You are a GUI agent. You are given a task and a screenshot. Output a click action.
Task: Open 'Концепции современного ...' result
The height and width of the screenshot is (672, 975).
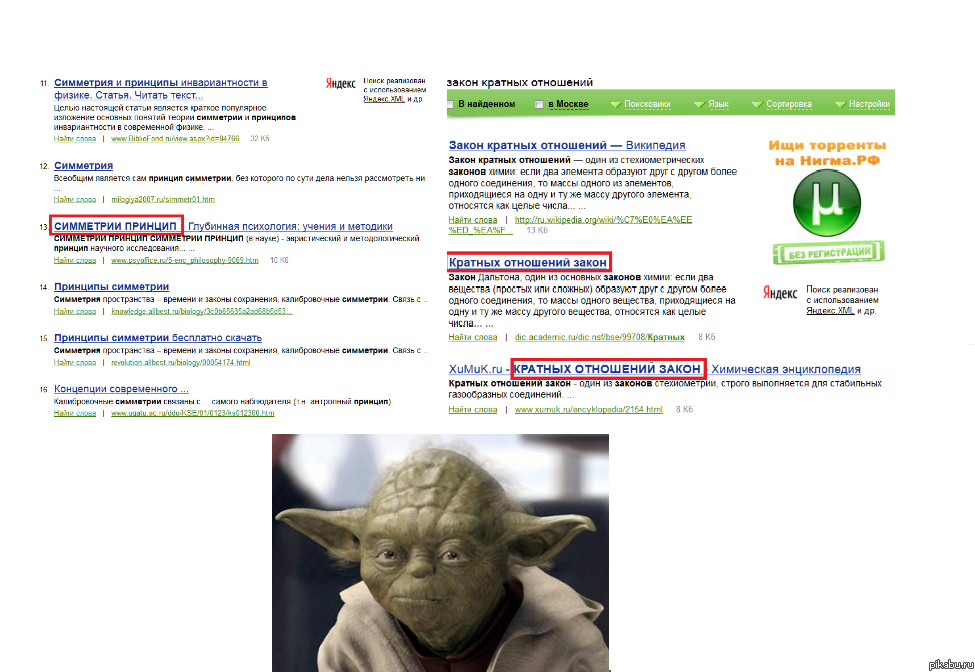(x=121, y=389)
